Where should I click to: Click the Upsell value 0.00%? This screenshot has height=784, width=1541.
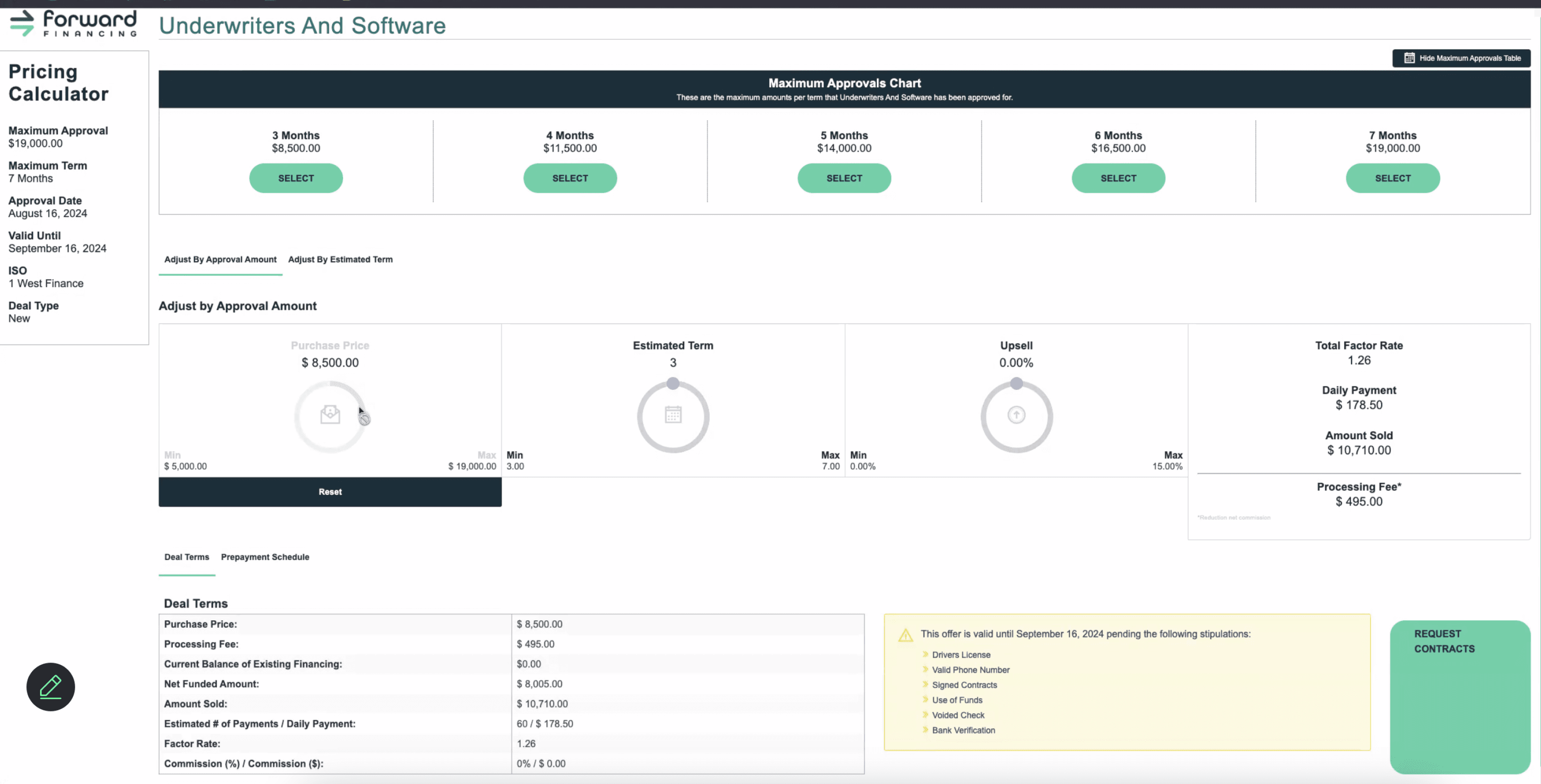1016,363
